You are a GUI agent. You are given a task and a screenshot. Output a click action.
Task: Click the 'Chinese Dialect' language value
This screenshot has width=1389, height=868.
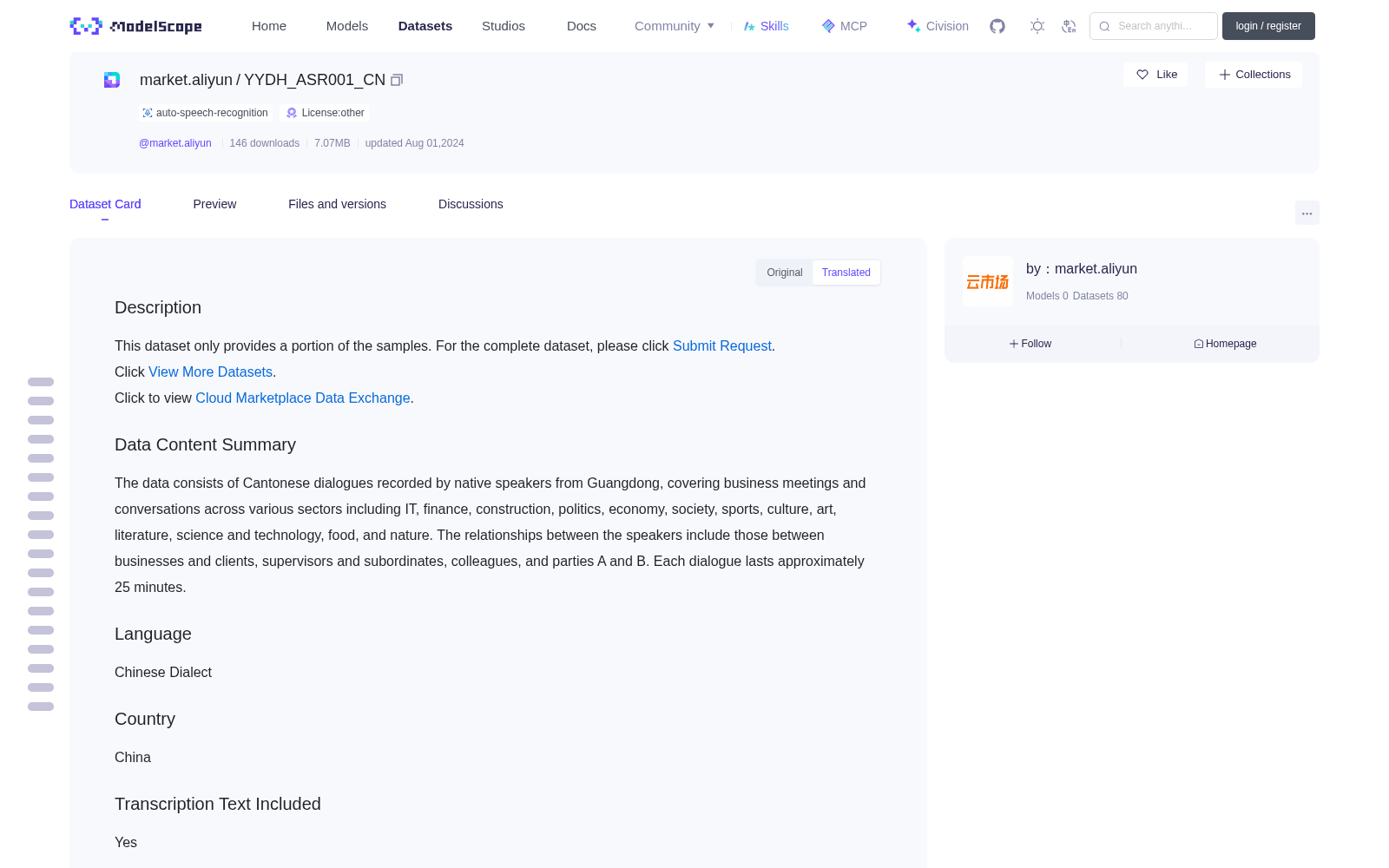click(163, 672)
